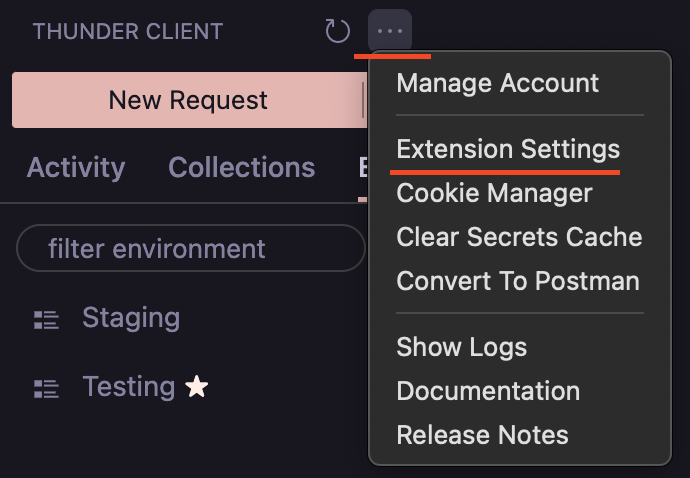Image resolution: width=690 pixels, height=478 pixels.
Task: Click the THUNDER CLIENT panel title
Action: [x=128, y=32]
